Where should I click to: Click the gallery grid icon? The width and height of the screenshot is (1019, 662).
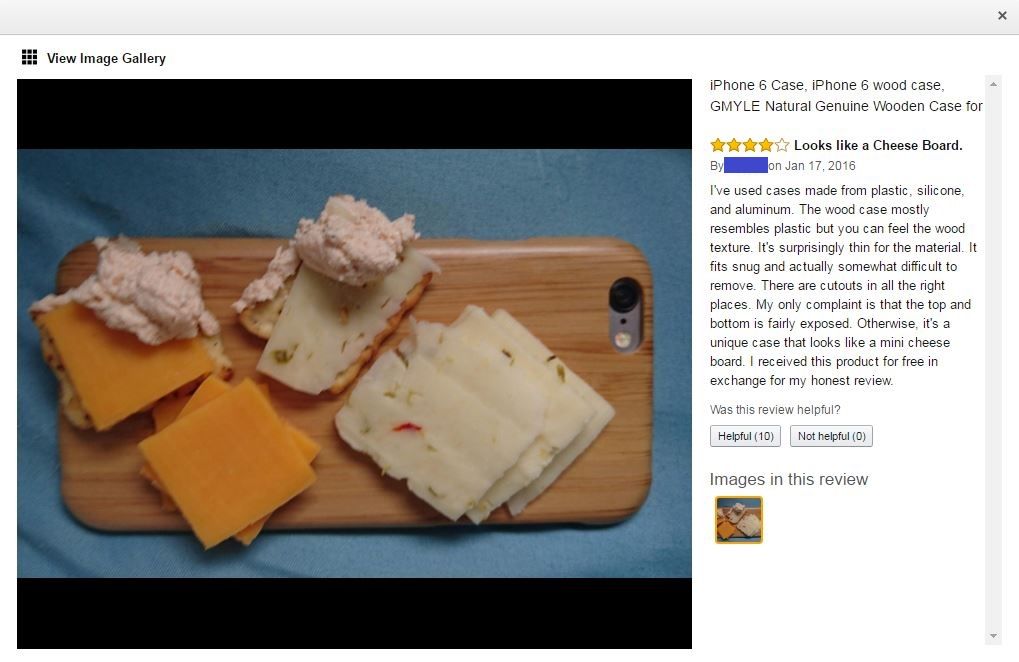click(x=29, y=57)
